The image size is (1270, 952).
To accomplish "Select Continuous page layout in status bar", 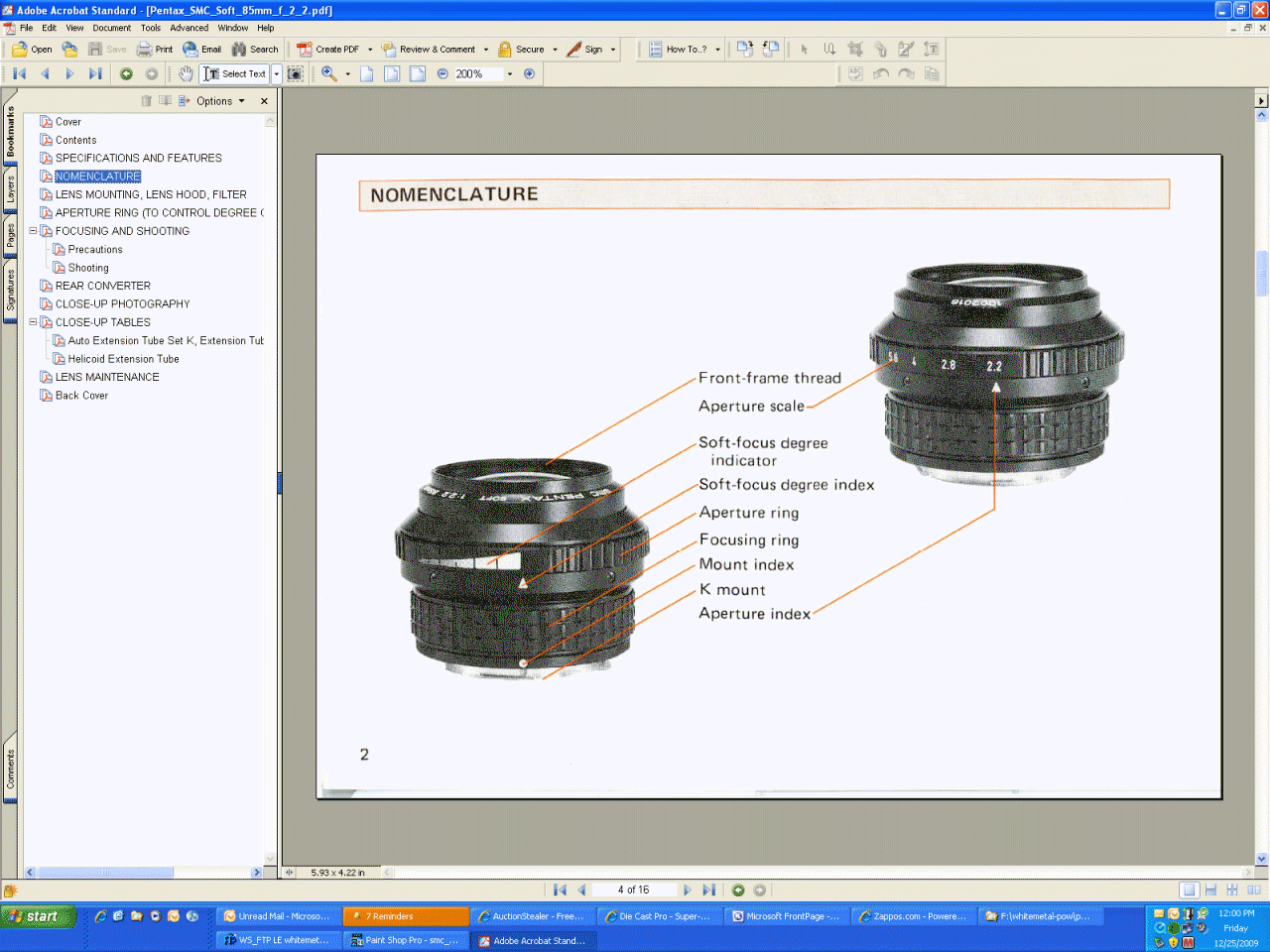I will (x=1210, y=890).
